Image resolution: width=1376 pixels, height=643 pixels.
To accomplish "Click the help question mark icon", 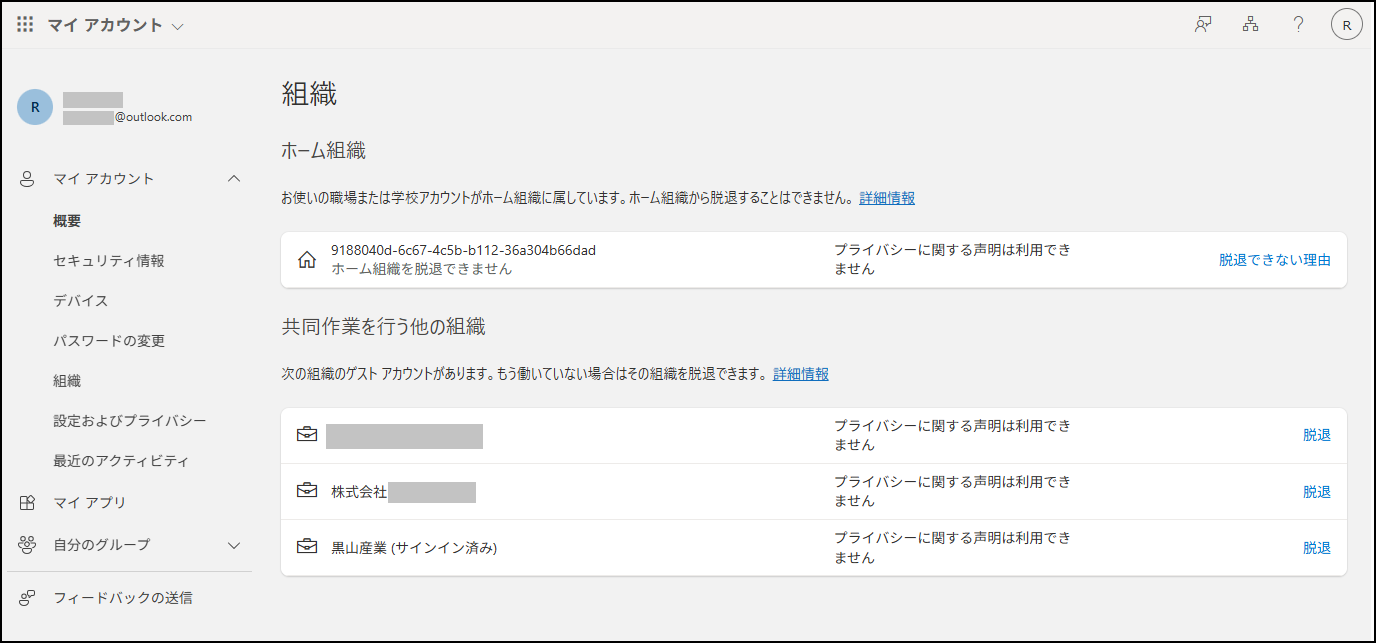I will point(1298,25).
